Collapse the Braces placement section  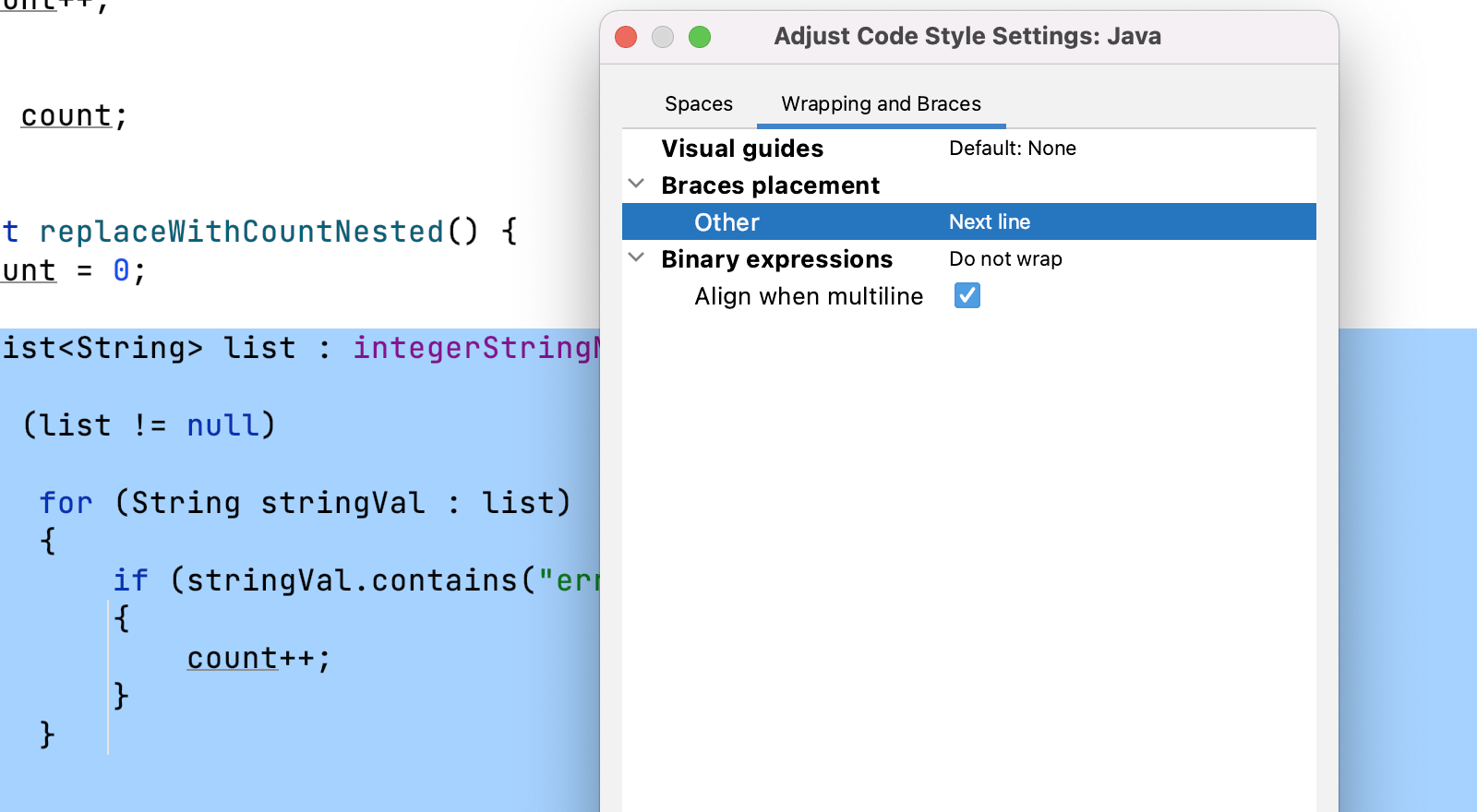(x=636, y=184)
